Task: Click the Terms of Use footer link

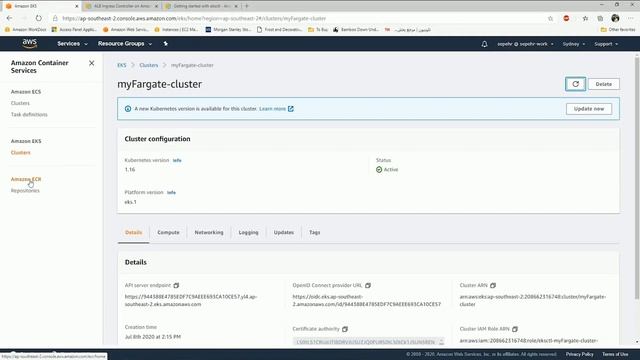Action: coord(615,354)
